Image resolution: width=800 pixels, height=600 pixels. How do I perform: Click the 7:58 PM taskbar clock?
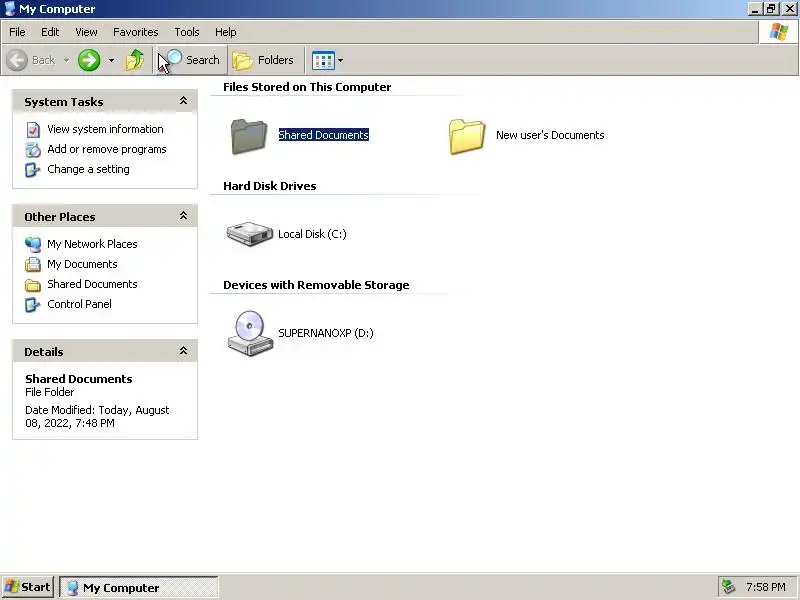[766, 587]
